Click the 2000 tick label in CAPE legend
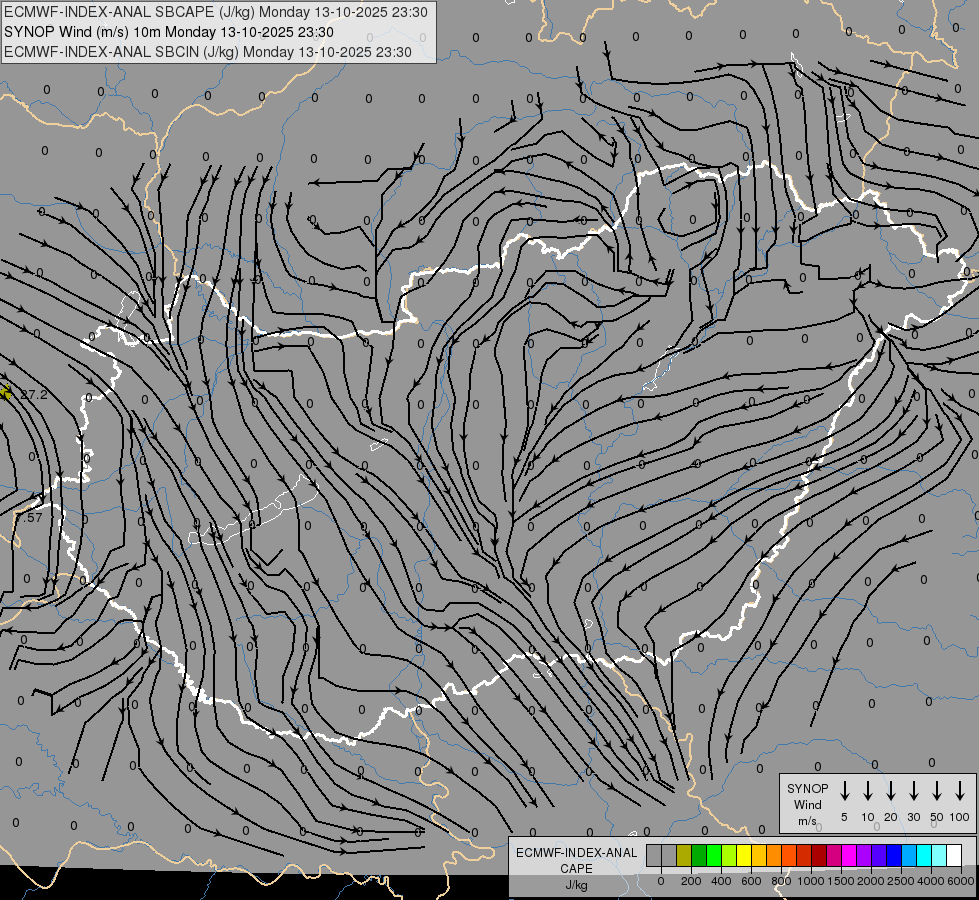979x900 pixels. (870, 881)
